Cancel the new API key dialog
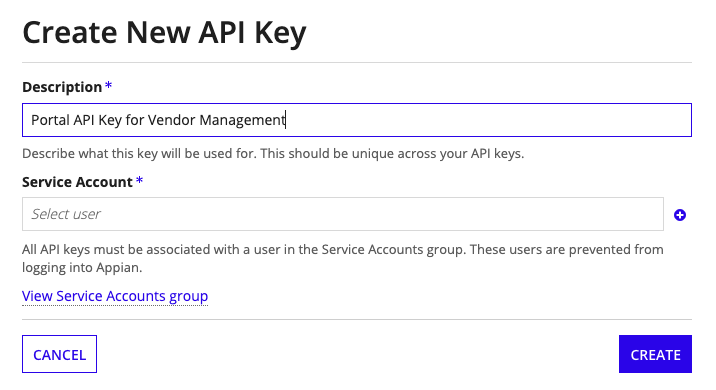The image size is (716, 390). point(59,354)
